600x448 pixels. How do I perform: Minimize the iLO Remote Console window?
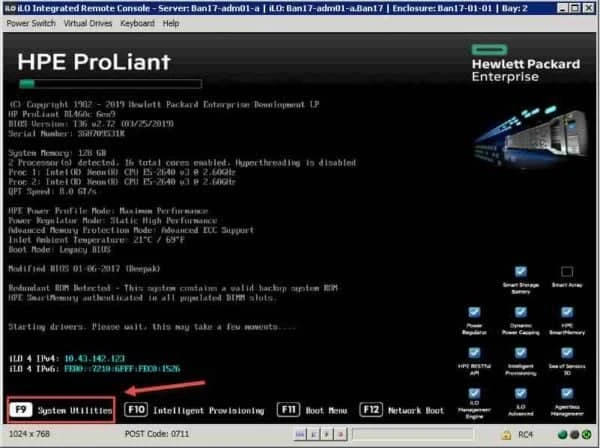click(x=562, y=8)
